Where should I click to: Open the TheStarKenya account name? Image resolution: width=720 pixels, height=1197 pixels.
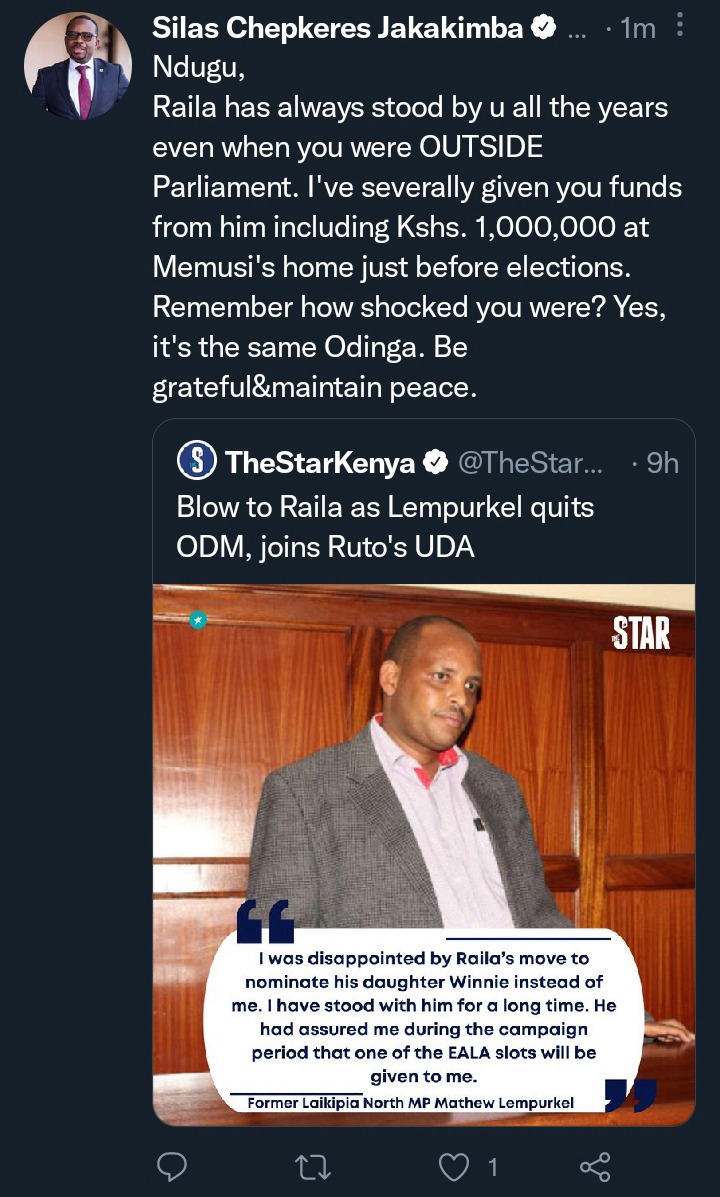pos(320,462)
